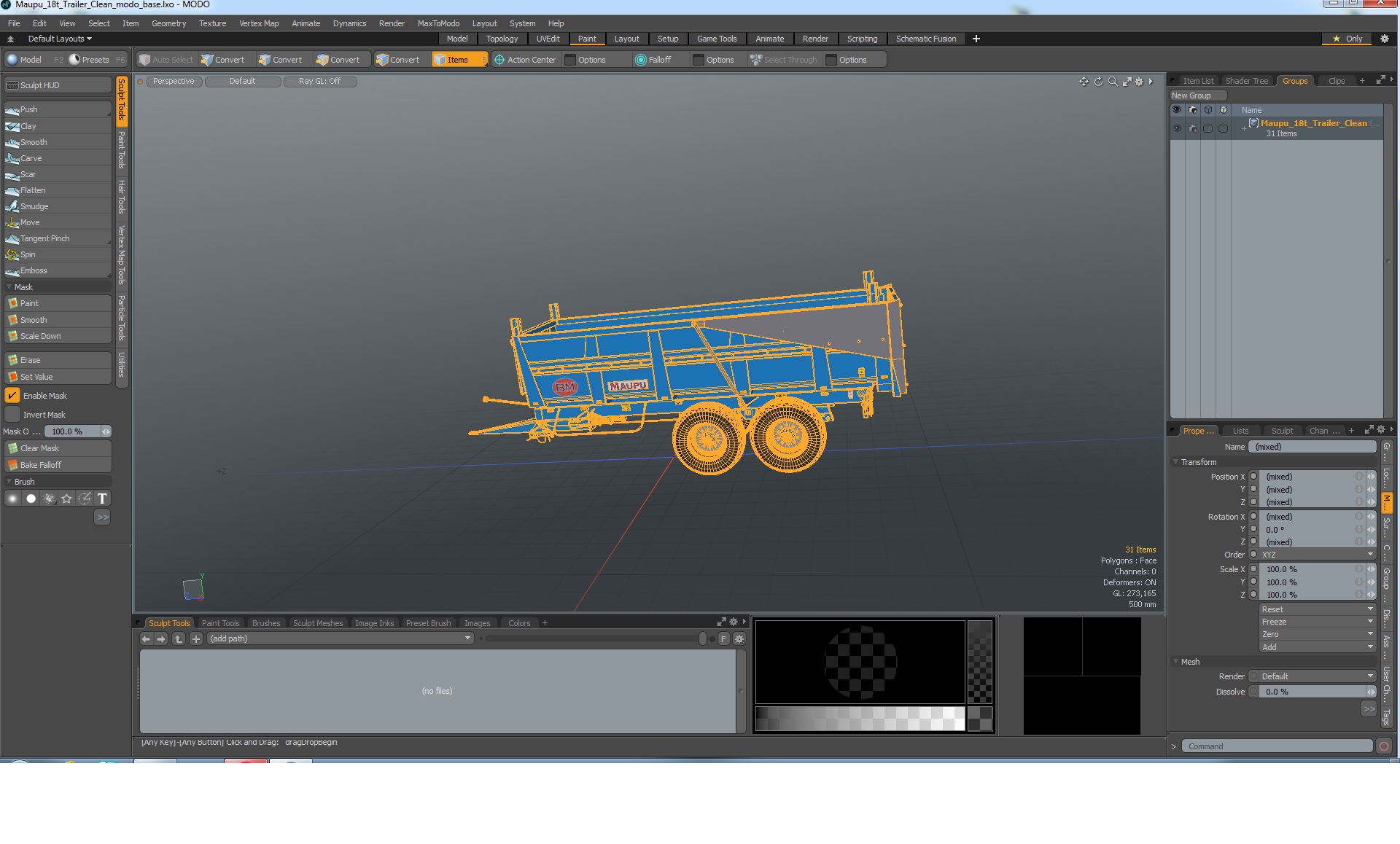Screen dimensions: 1400x844
Task: Select the Push sculpt tool
Action: coord(58,109)
